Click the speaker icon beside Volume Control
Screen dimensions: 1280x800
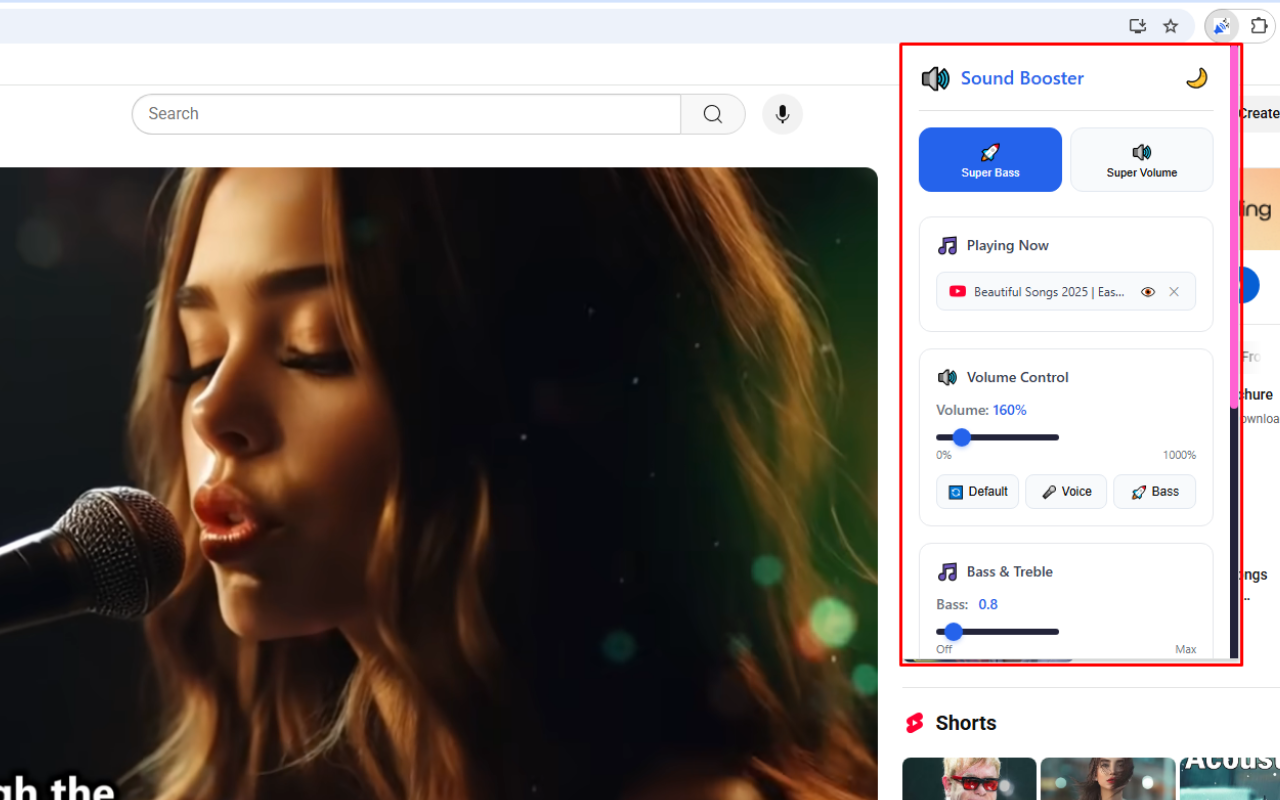point(947,377)
